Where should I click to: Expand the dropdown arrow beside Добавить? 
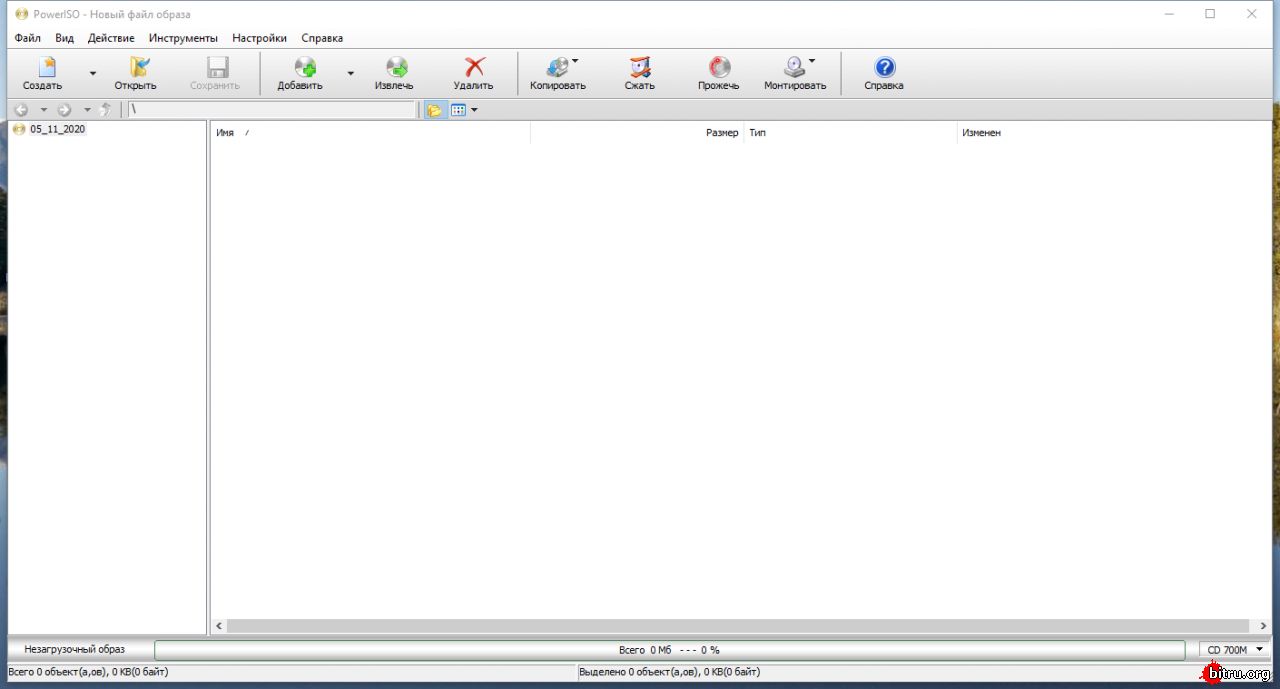350,73
